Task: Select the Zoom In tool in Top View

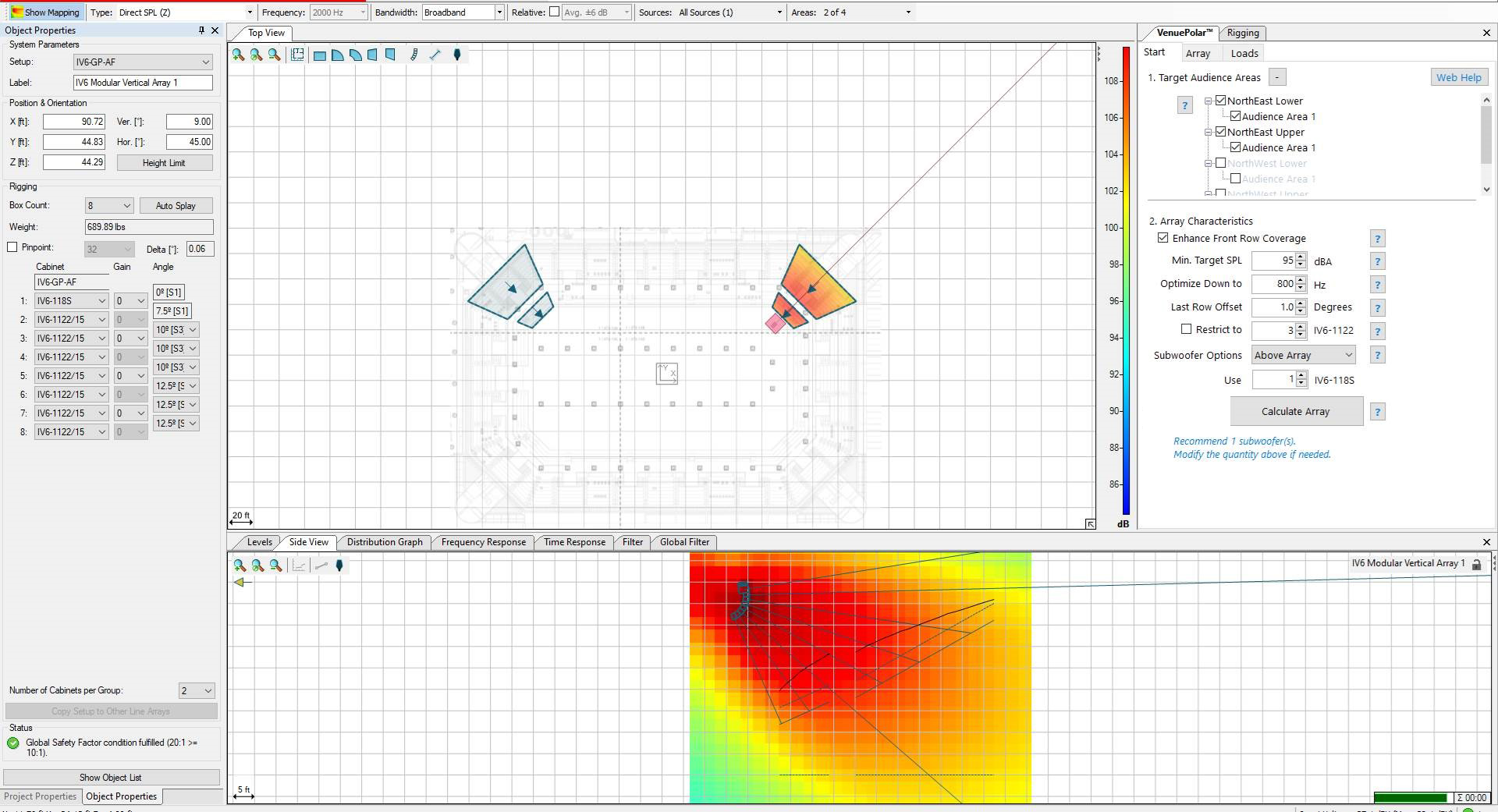Action: (x=237, y=55)
